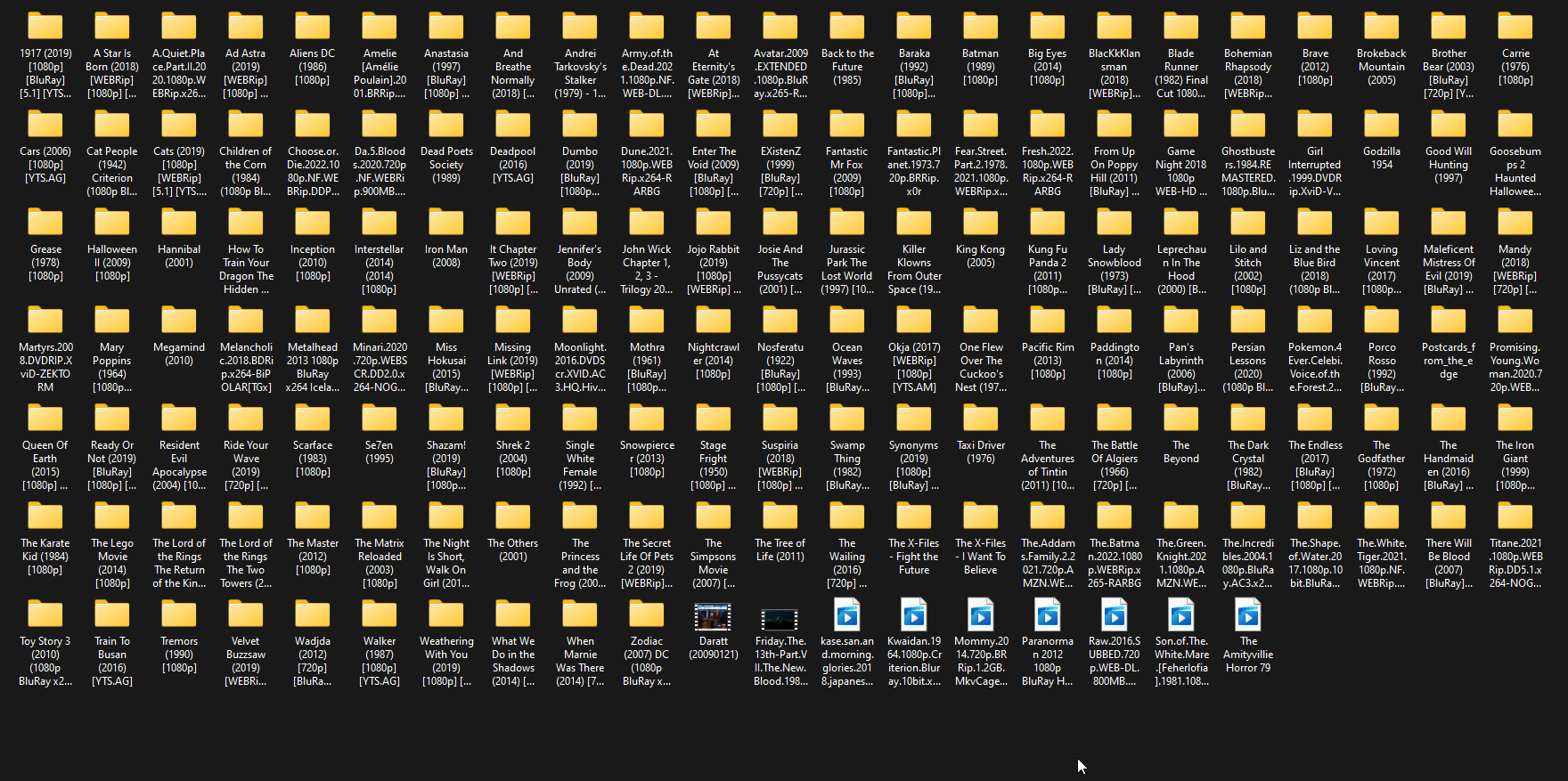Select The Lego Movie (2014) folder

coord(112,517)
